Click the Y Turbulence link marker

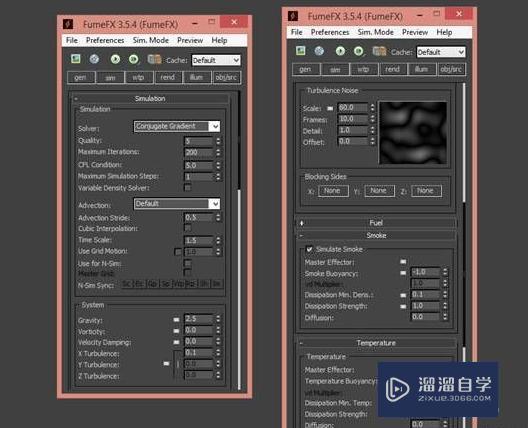point(166,364)
